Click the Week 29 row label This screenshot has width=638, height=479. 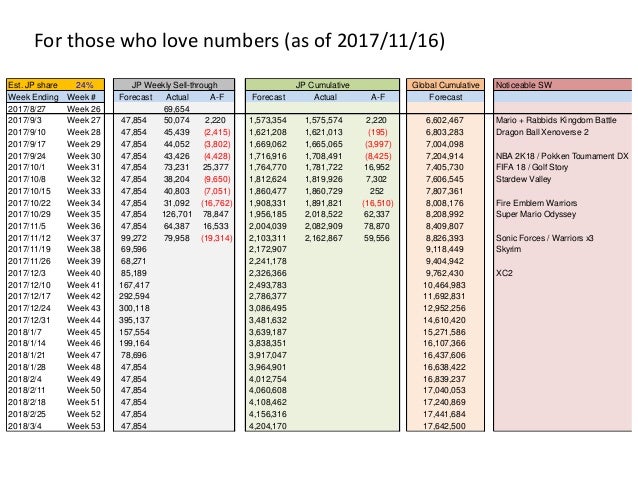coord(83,144)
